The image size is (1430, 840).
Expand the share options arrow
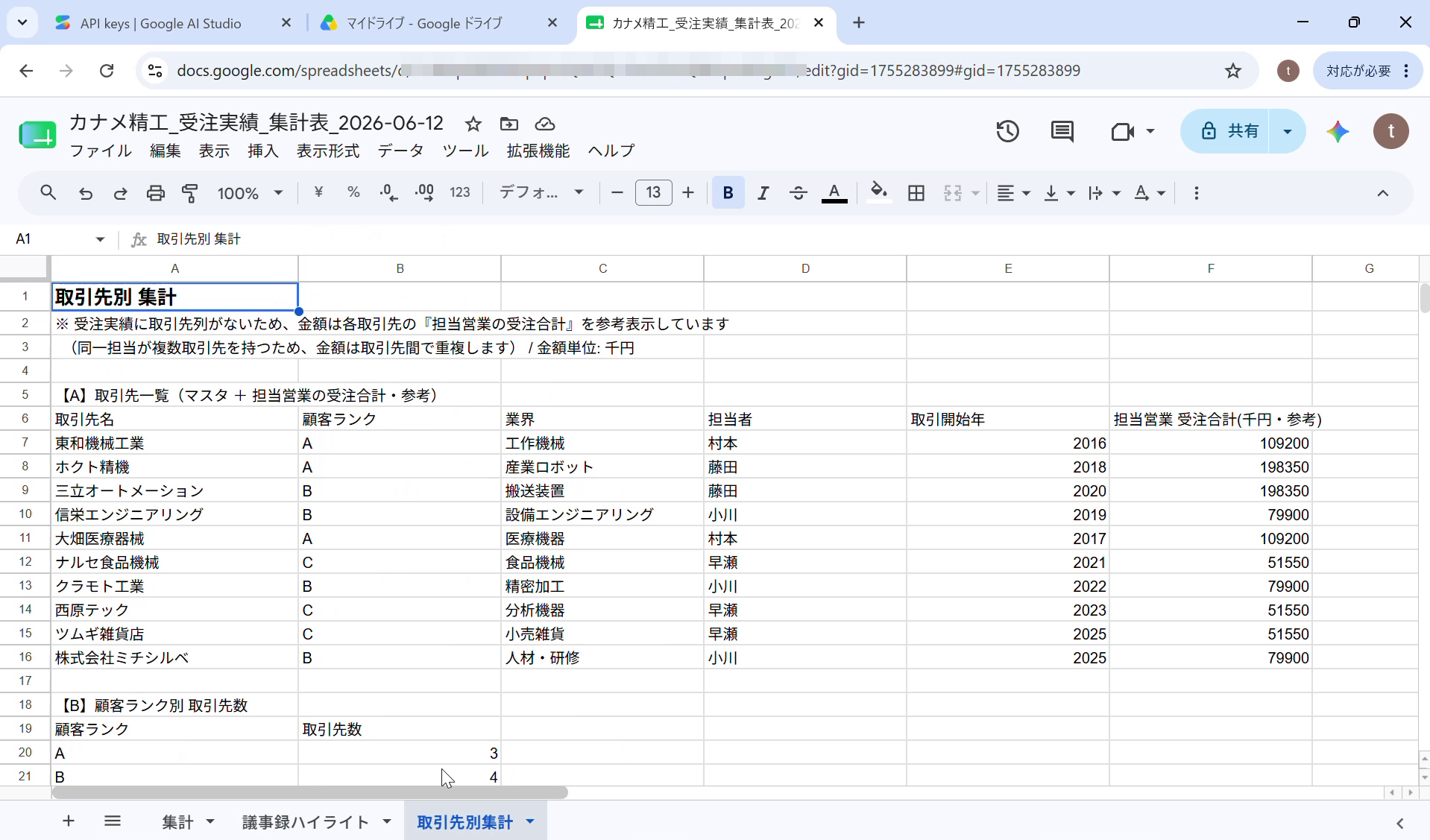1287,131
